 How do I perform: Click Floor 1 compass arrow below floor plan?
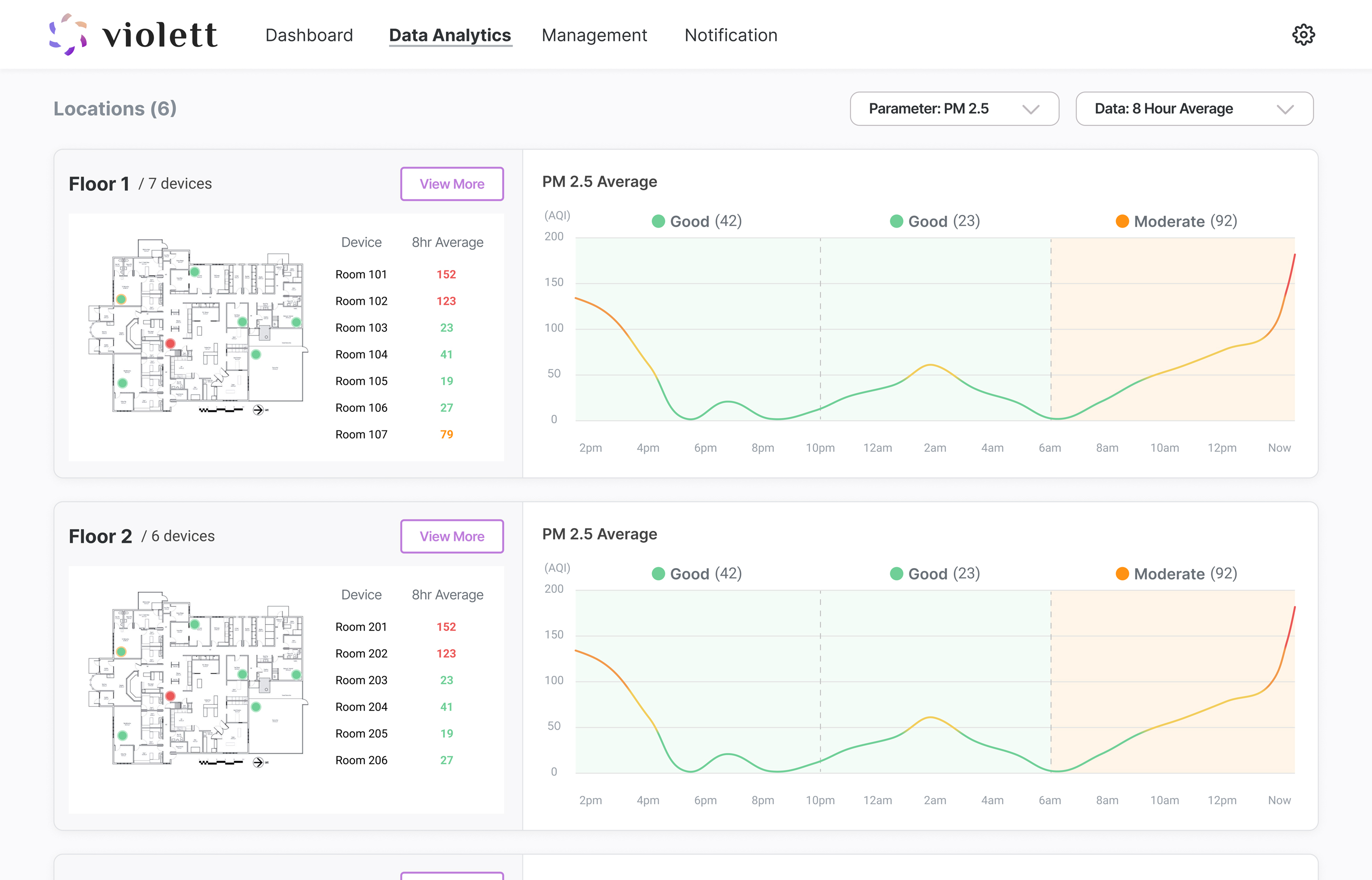(x=258, y=410)
